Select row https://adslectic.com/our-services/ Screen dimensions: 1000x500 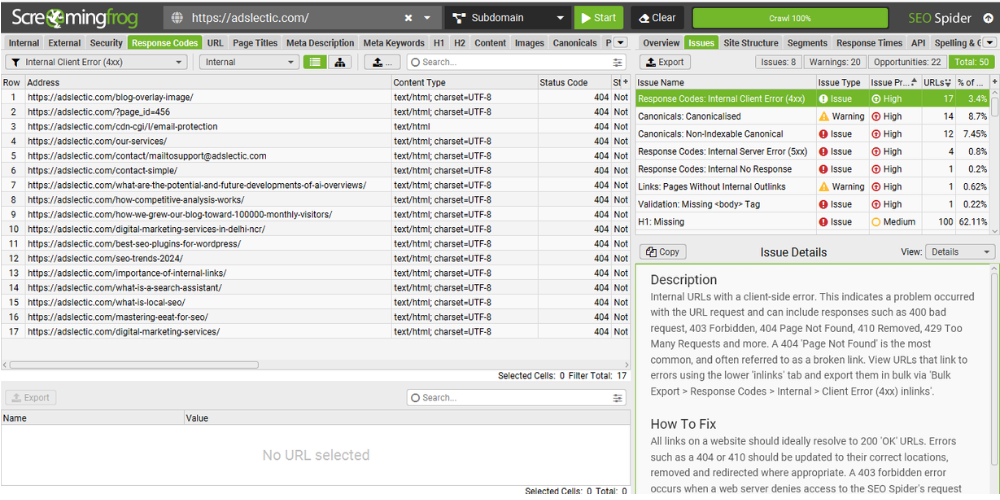[x=316, y=141]
